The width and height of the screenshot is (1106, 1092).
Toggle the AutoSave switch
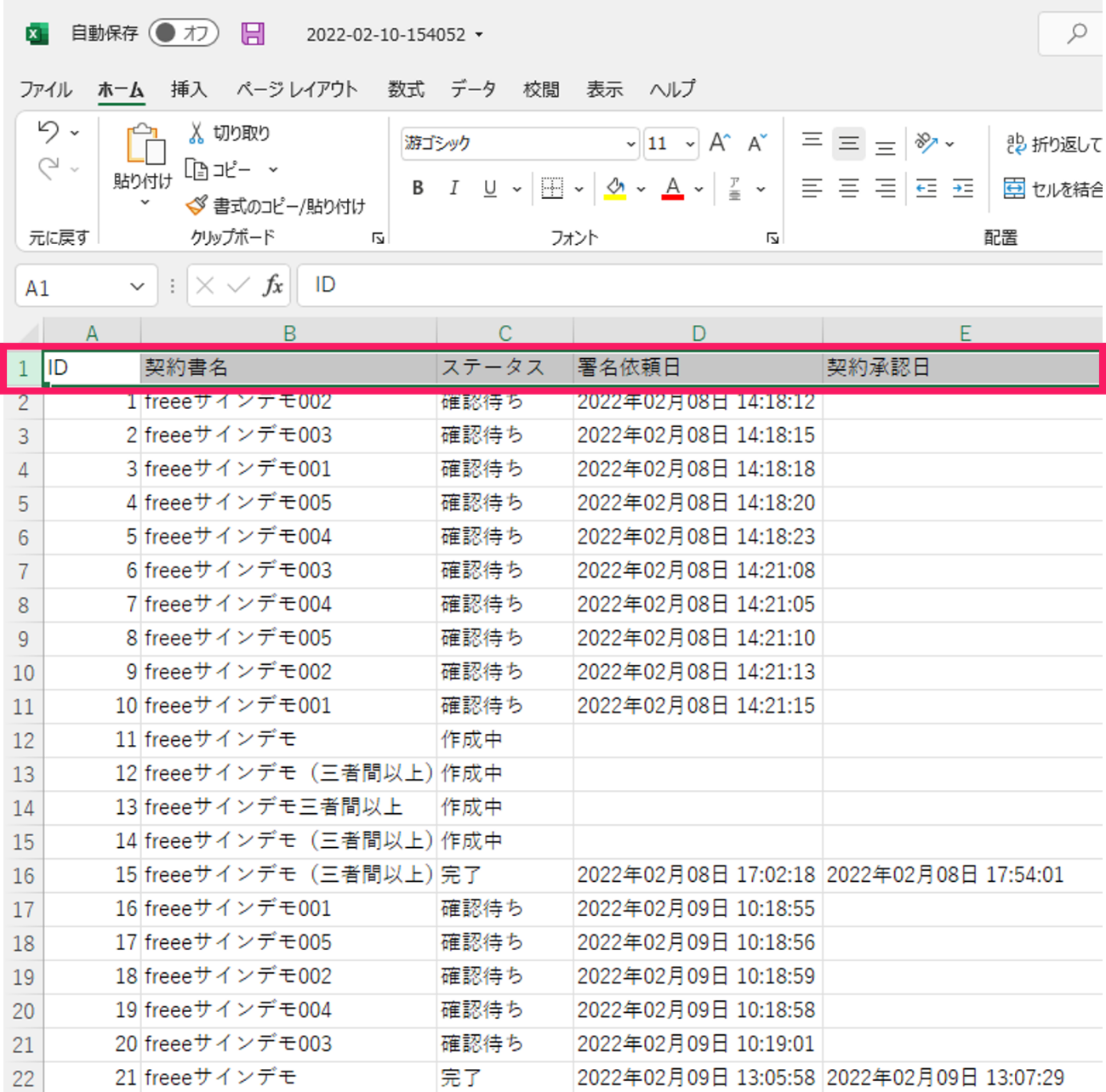click(183, 33)
